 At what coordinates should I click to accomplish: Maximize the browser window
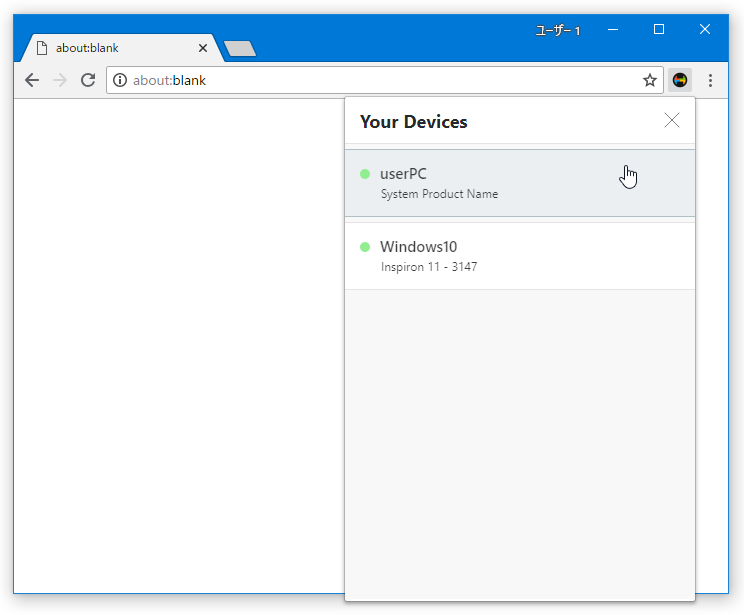point(659,29)
